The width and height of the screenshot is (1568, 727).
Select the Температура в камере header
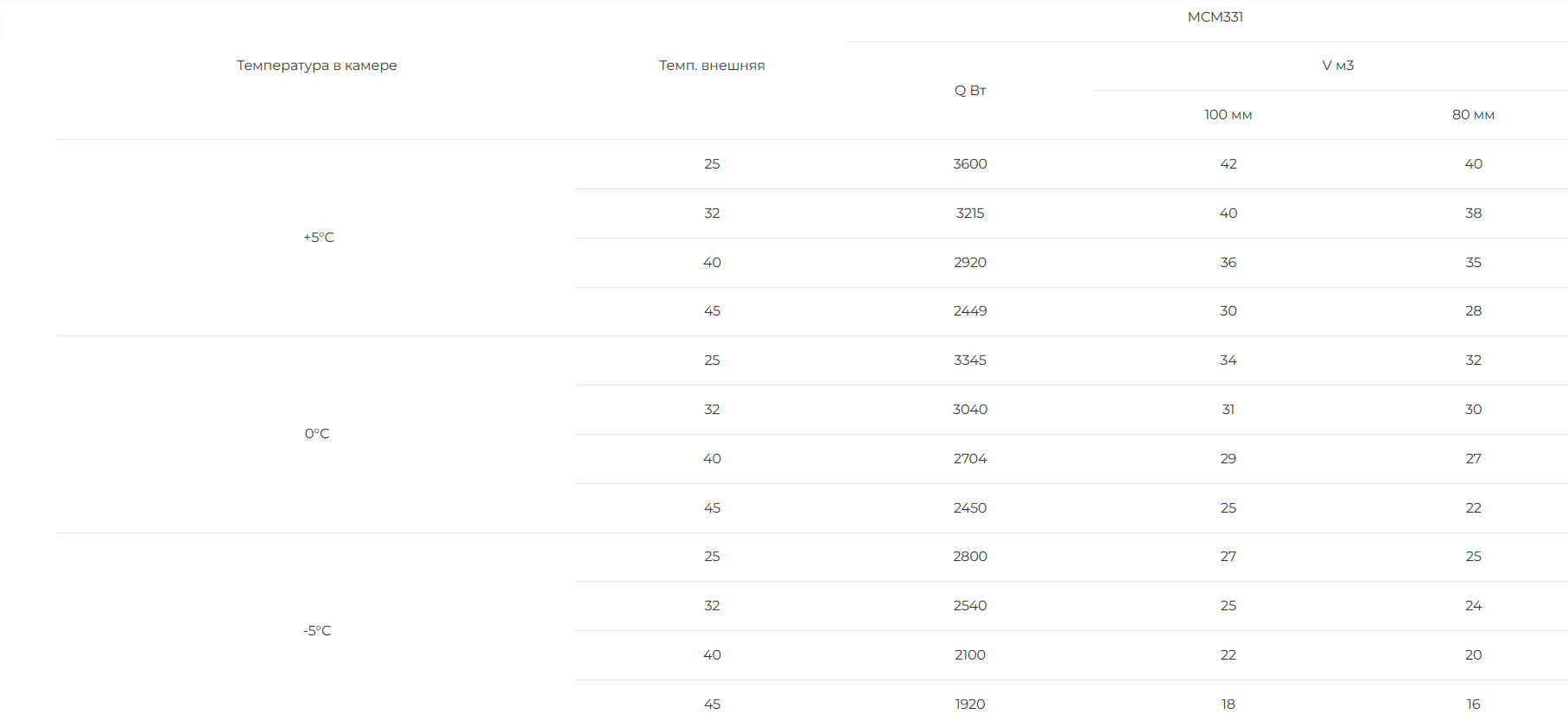pyautogui.click(x=317, y=66)
